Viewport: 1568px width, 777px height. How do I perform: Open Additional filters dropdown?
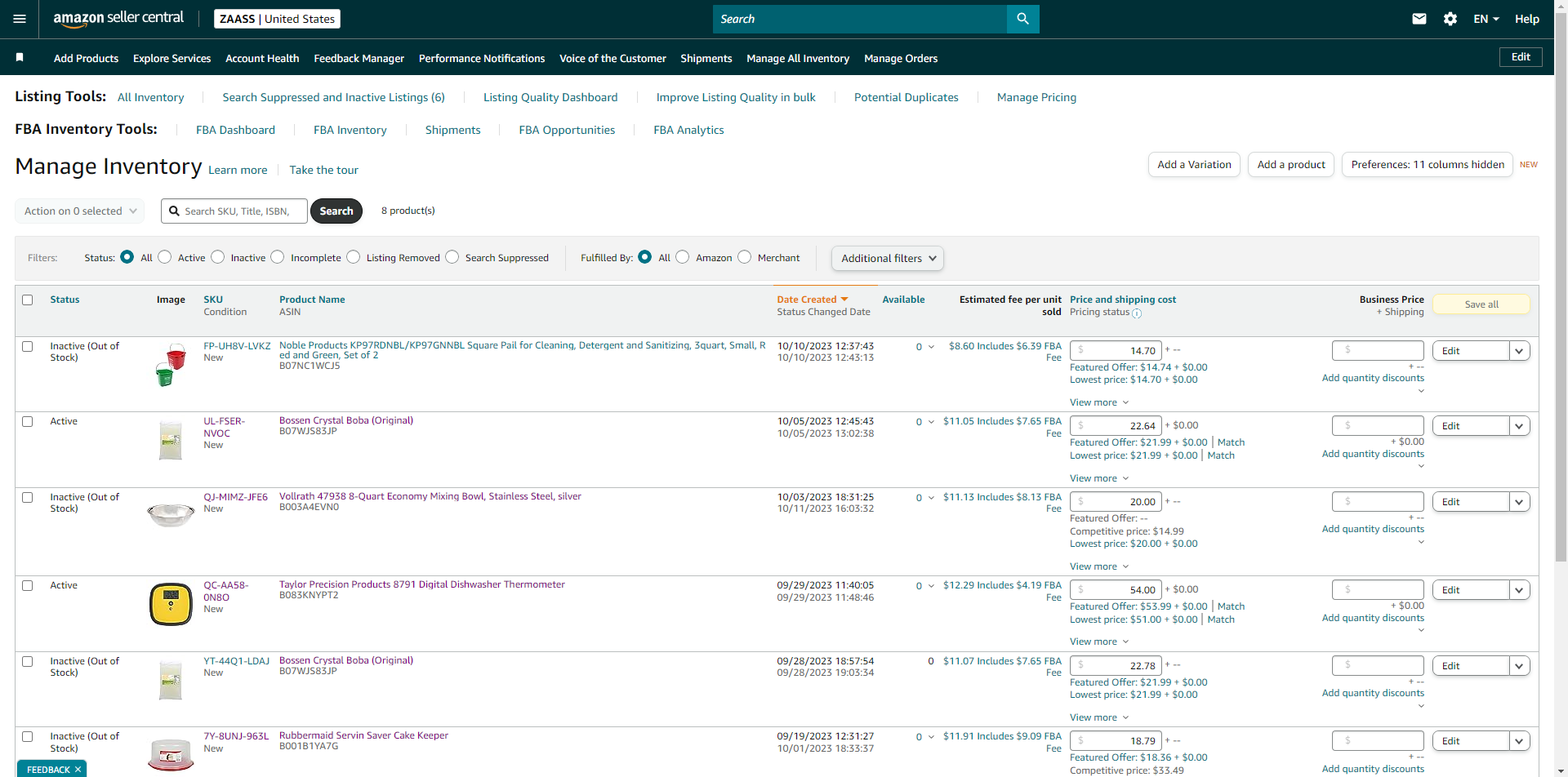pos(888,258)
